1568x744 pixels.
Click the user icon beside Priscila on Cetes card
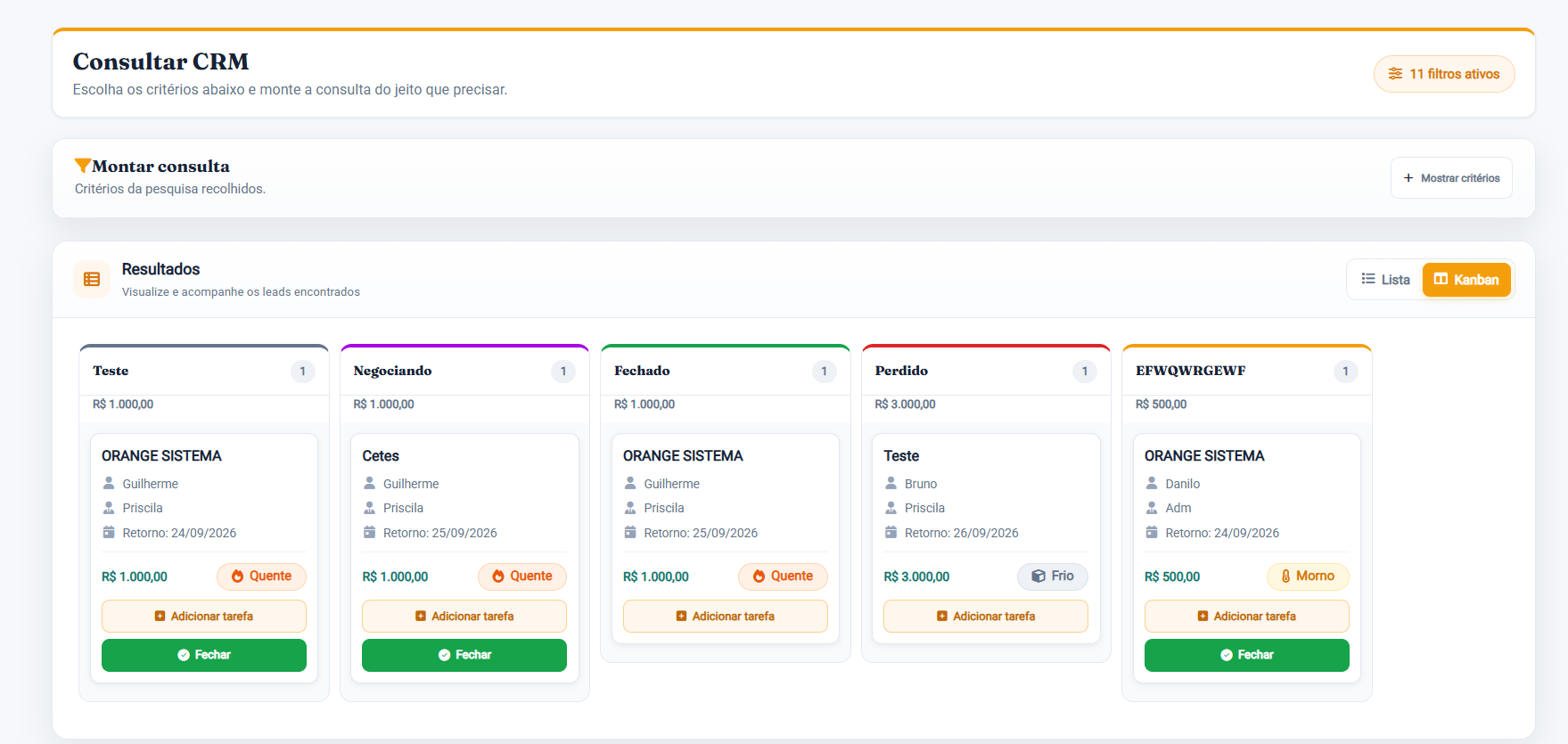tap(369, 508)
